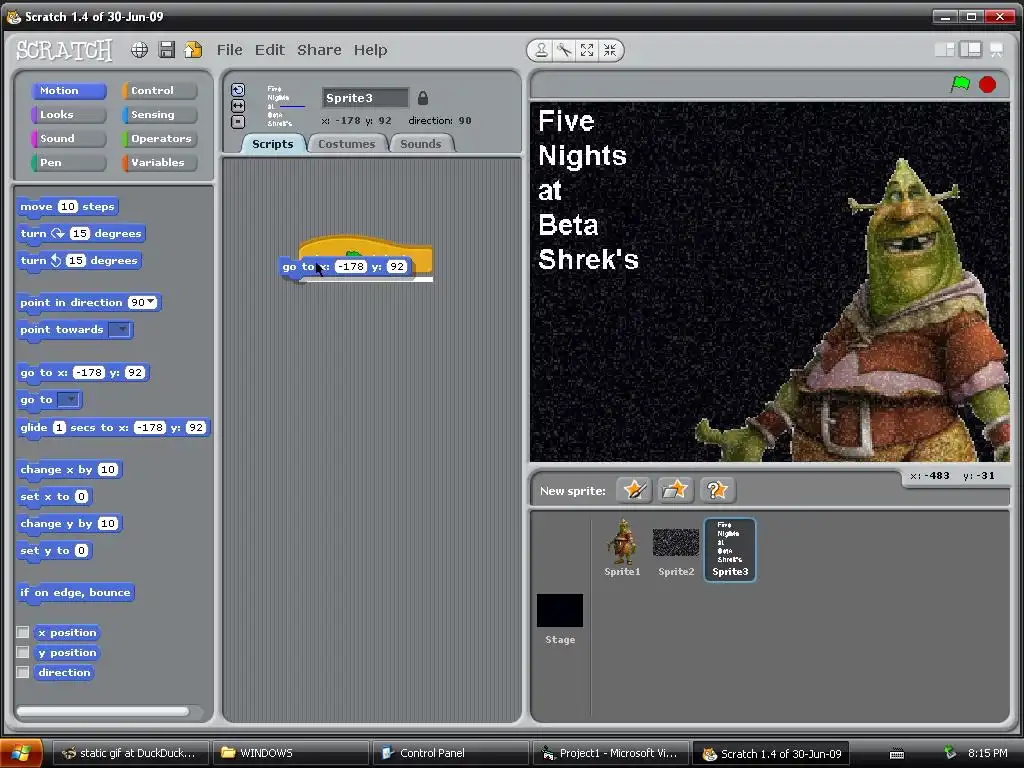
Task: Switch to the Costumes tab
Action: pyautogui.click(x=347, y=144)
